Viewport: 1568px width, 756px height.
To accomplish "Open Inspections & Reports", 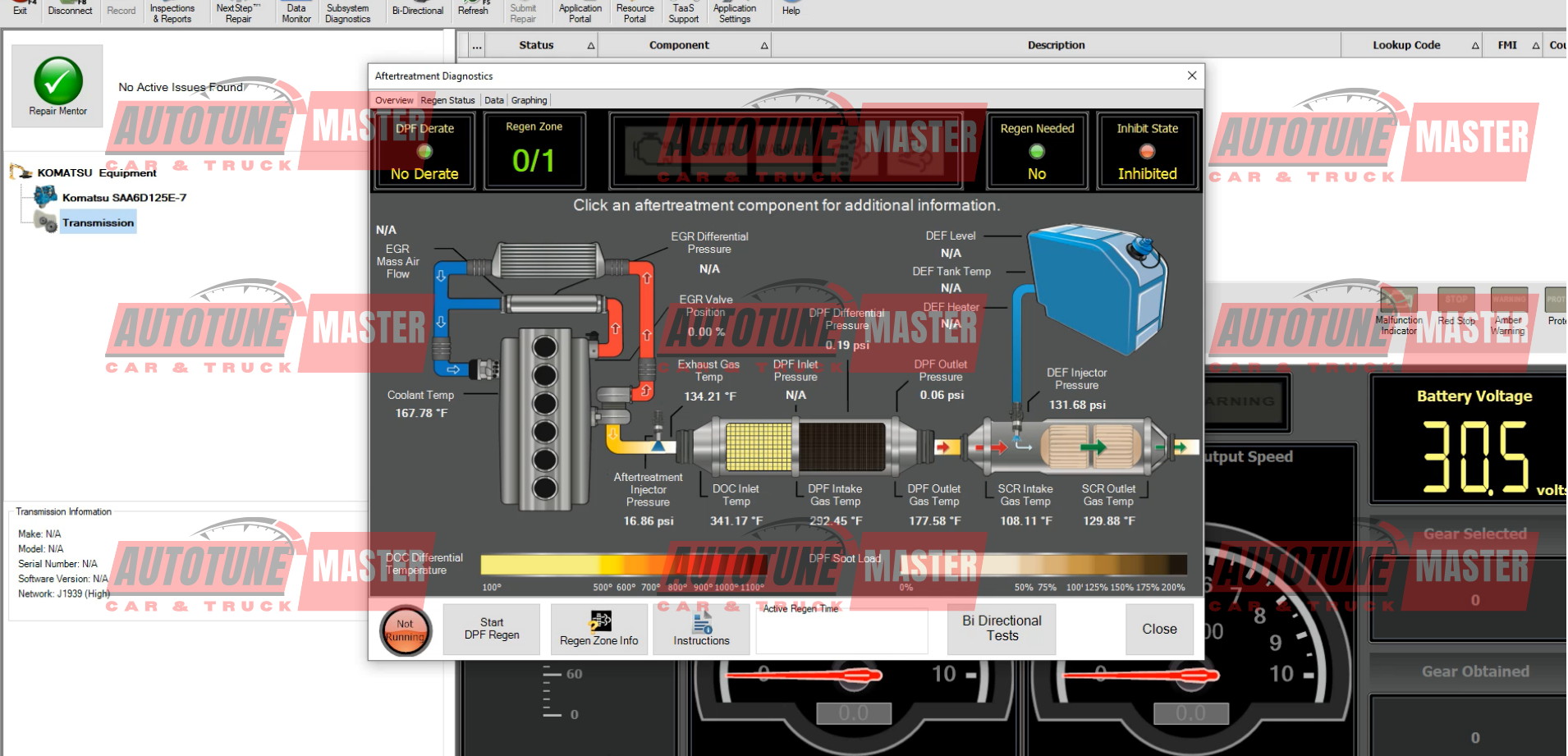I will point(172,12).
